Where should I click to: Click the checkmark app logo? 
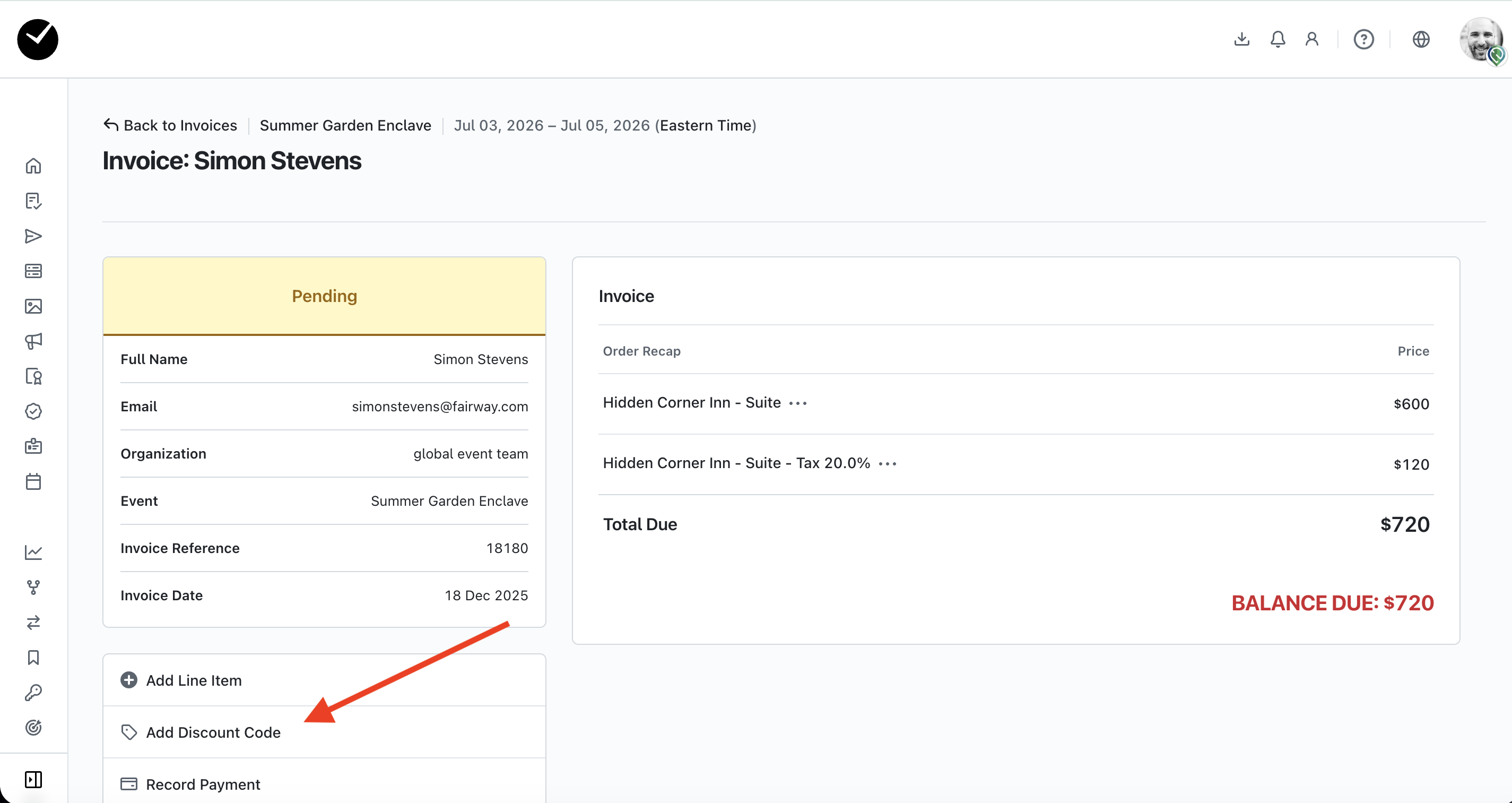[38, 39]
